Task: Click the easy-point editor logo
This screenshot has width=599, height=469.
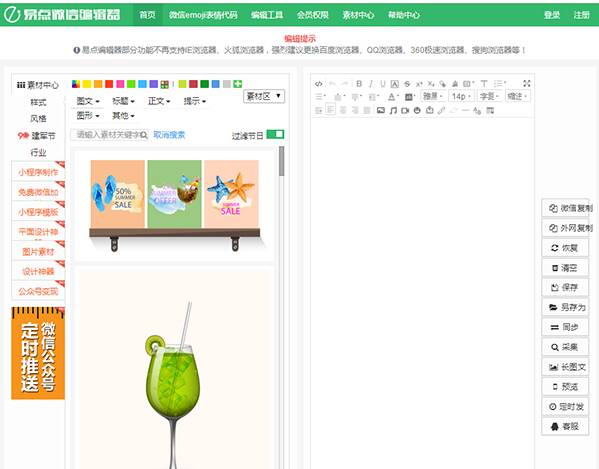Action: coord(62,14)
